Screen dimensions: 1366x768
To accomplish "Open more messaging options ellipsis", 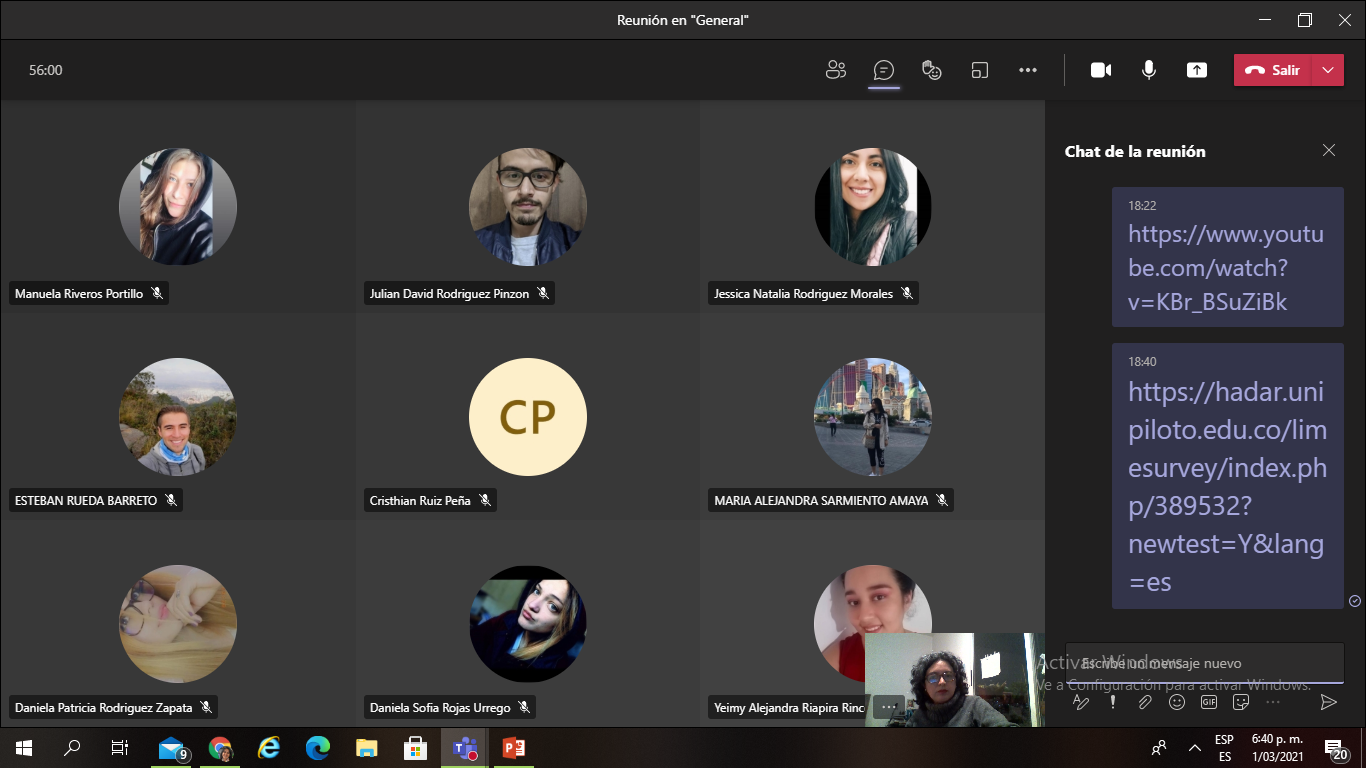I will pyautogui.click(x=1273, y=702).
